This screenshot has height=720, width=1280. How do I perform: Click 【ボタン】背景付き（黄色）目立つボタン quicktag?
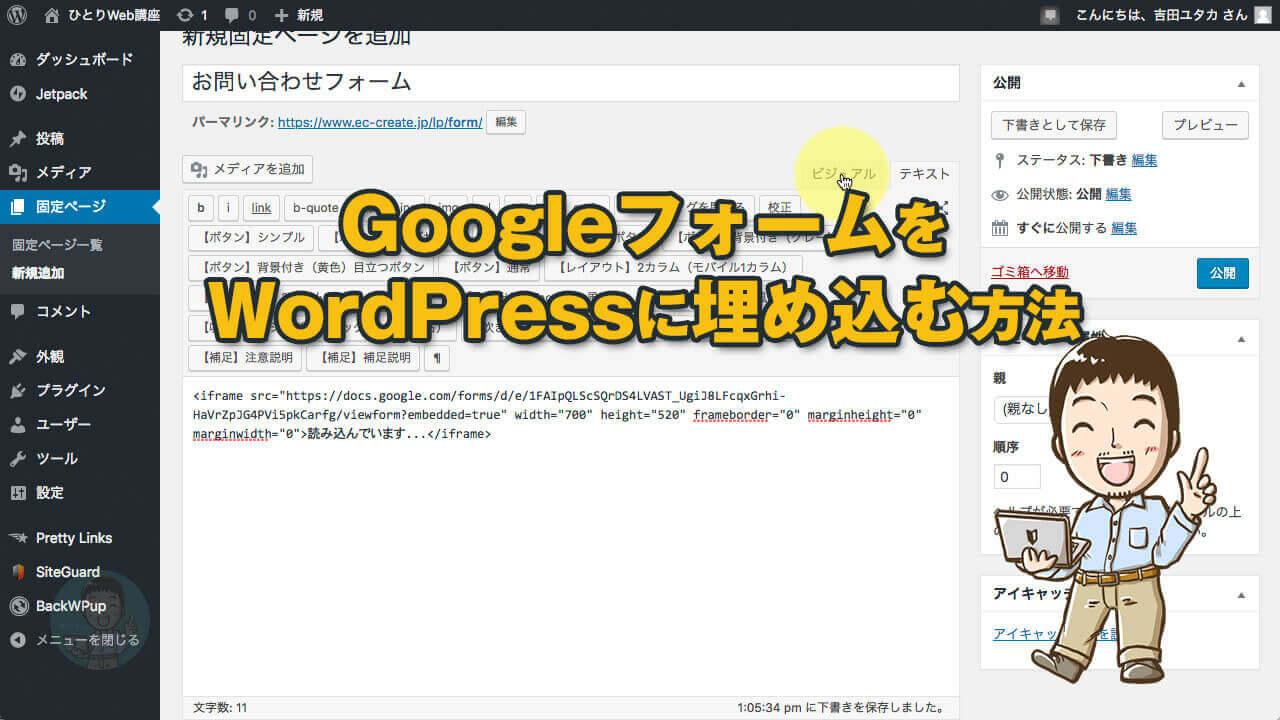tap(312, 267)
